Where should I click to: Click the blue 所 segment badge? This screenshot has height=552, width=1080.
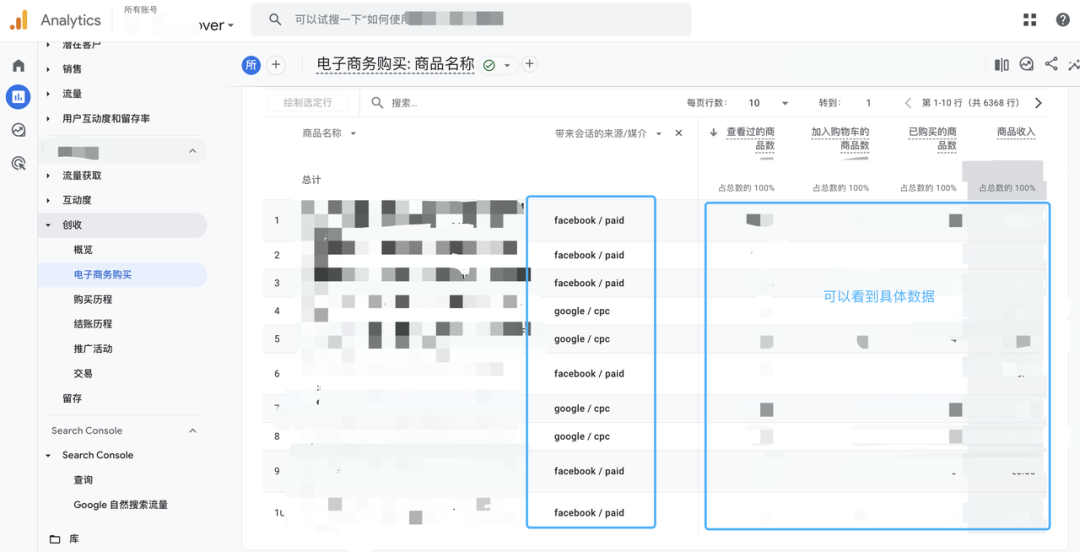251,65
